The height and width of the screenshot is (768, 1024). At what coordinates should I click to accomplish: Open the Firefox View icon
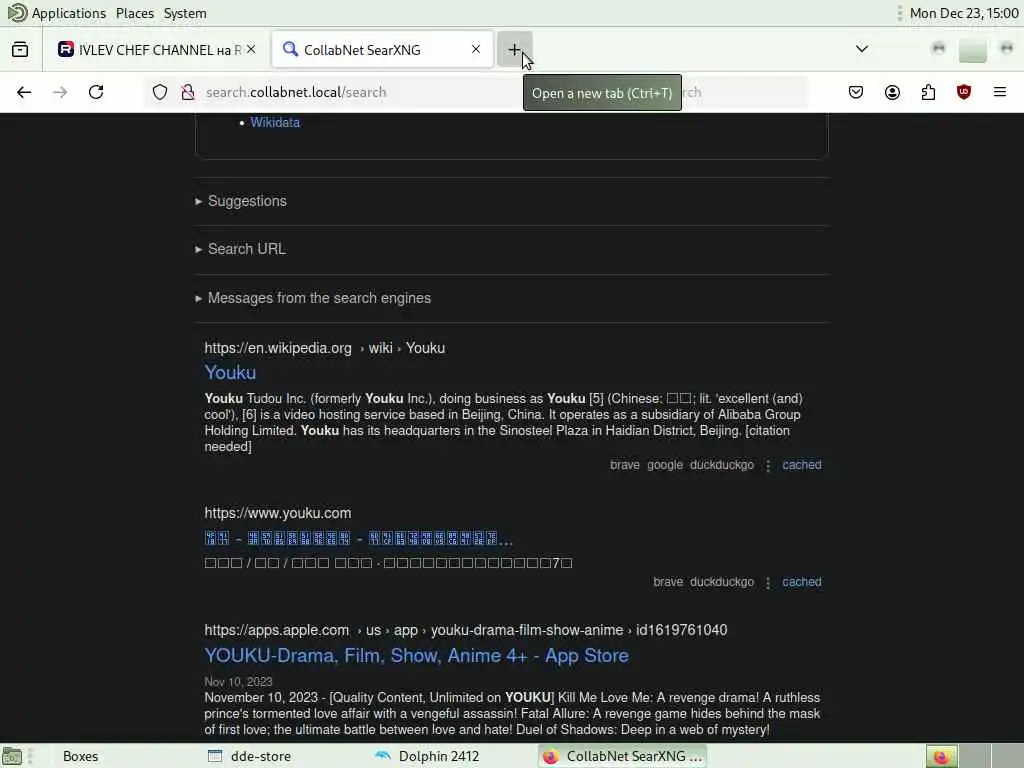[x=20, y=50]
